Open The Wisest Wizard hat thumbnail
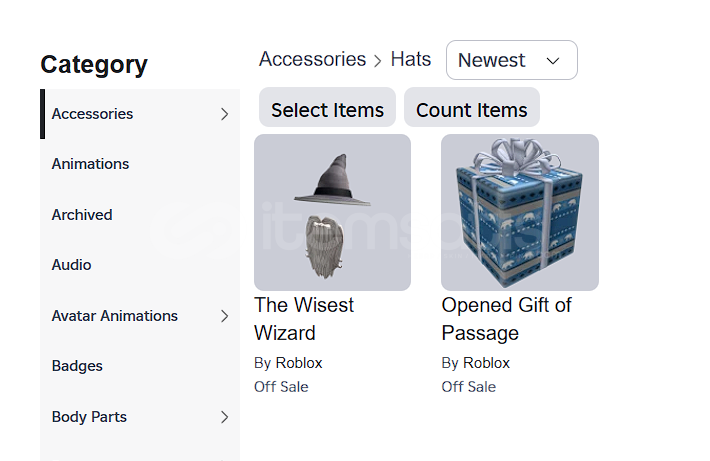 coord(332,212)
